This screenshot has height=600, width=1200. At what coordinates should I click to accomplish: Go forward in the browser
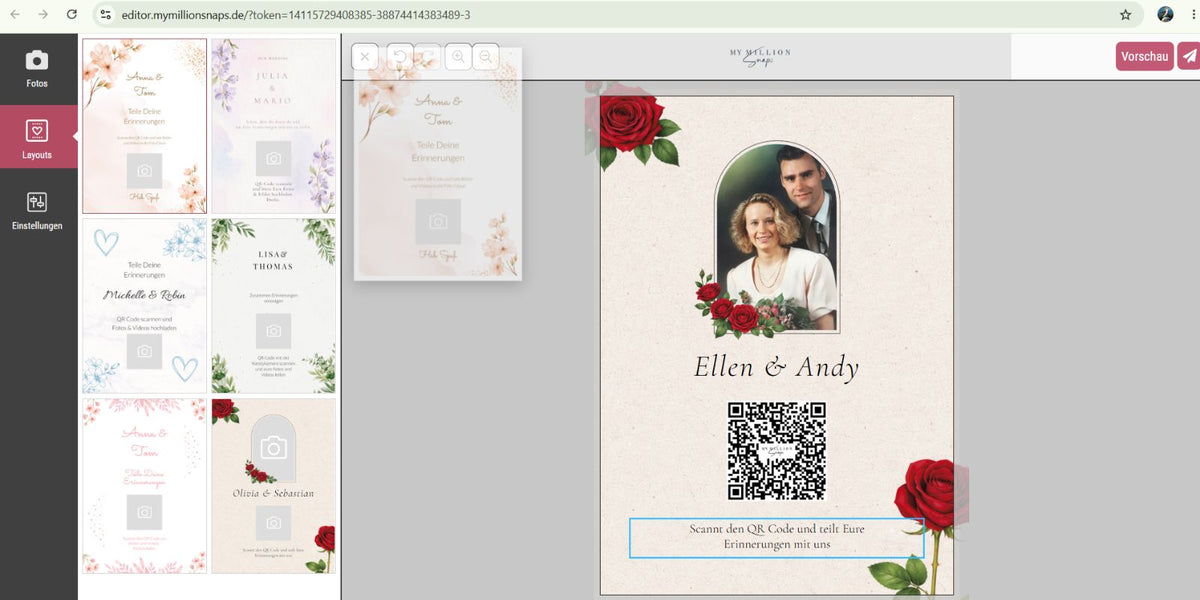43,15
